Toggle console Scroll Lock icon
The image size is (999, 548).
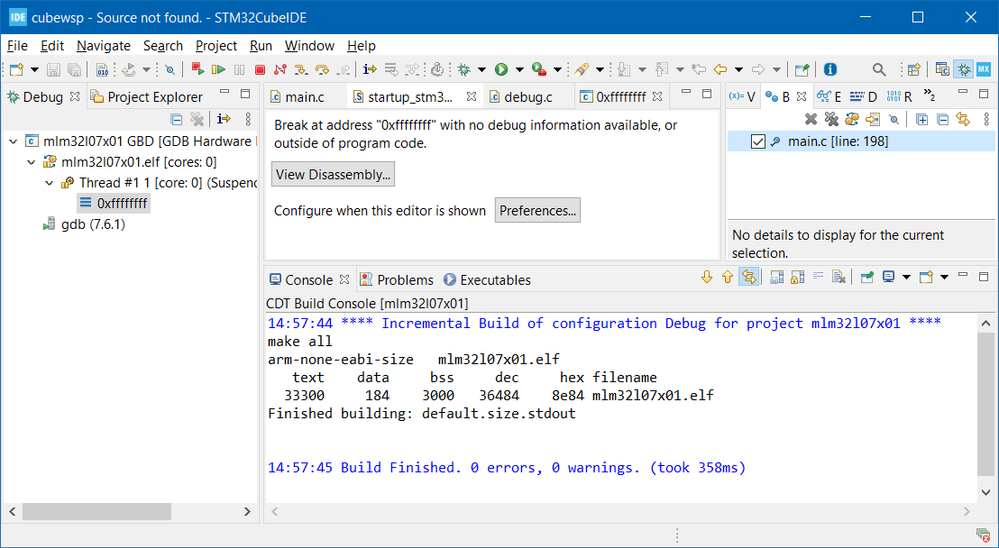pos(798,277)
